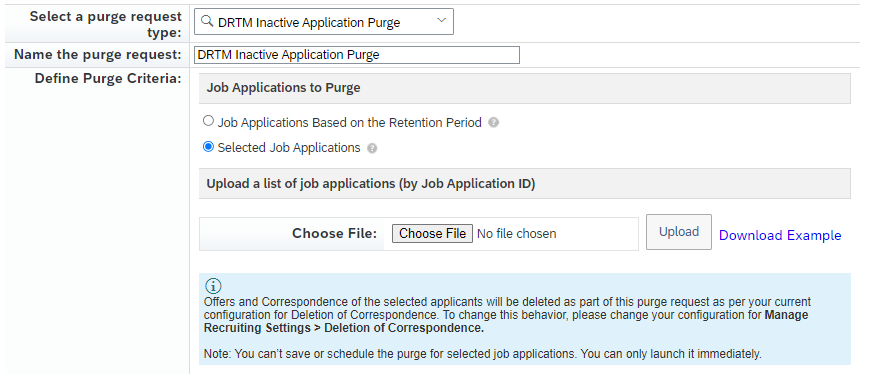The height and width of the screenshot is (374, 872).
Task: Click the circled information icon in blue box
Action: click(x=213, y=286)
